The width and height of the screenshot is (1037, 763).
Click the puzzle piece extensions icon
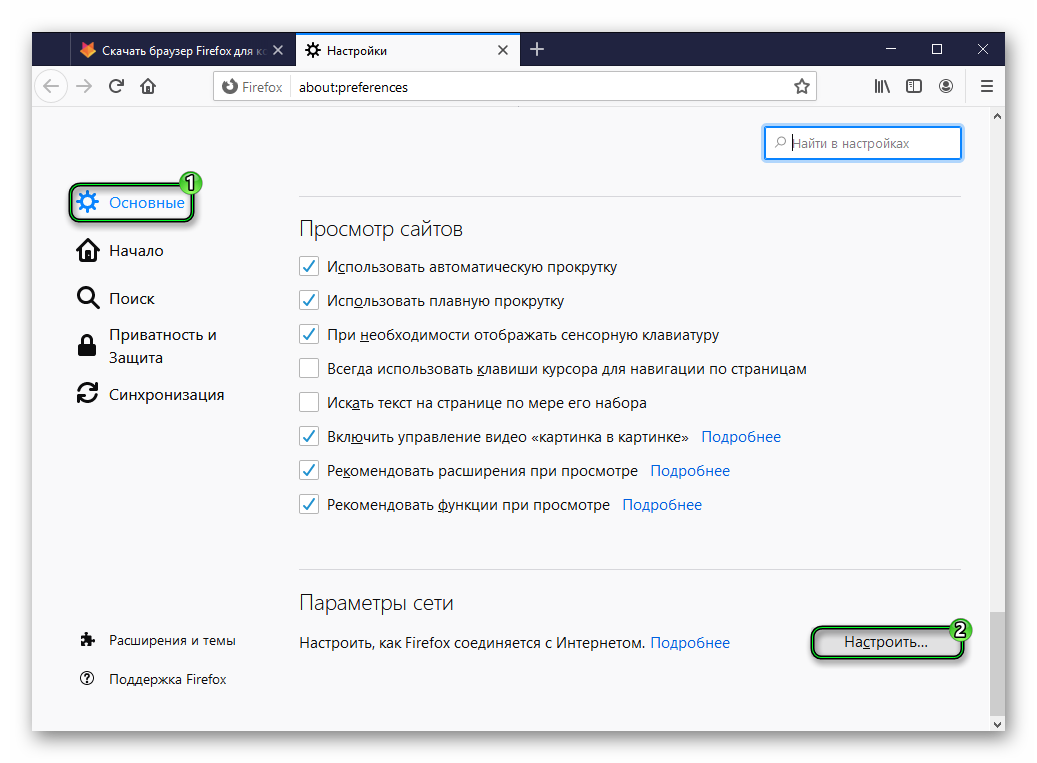(x=87, y=639)
